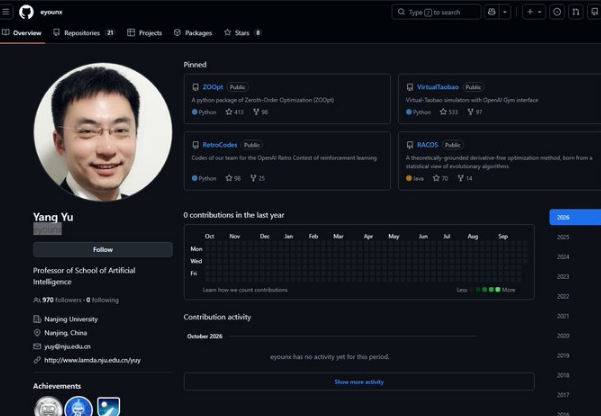The height and width of the screenshot is (416, 601).
Task: Select the 2018 contribution year
Action: (x=563, y=375)
